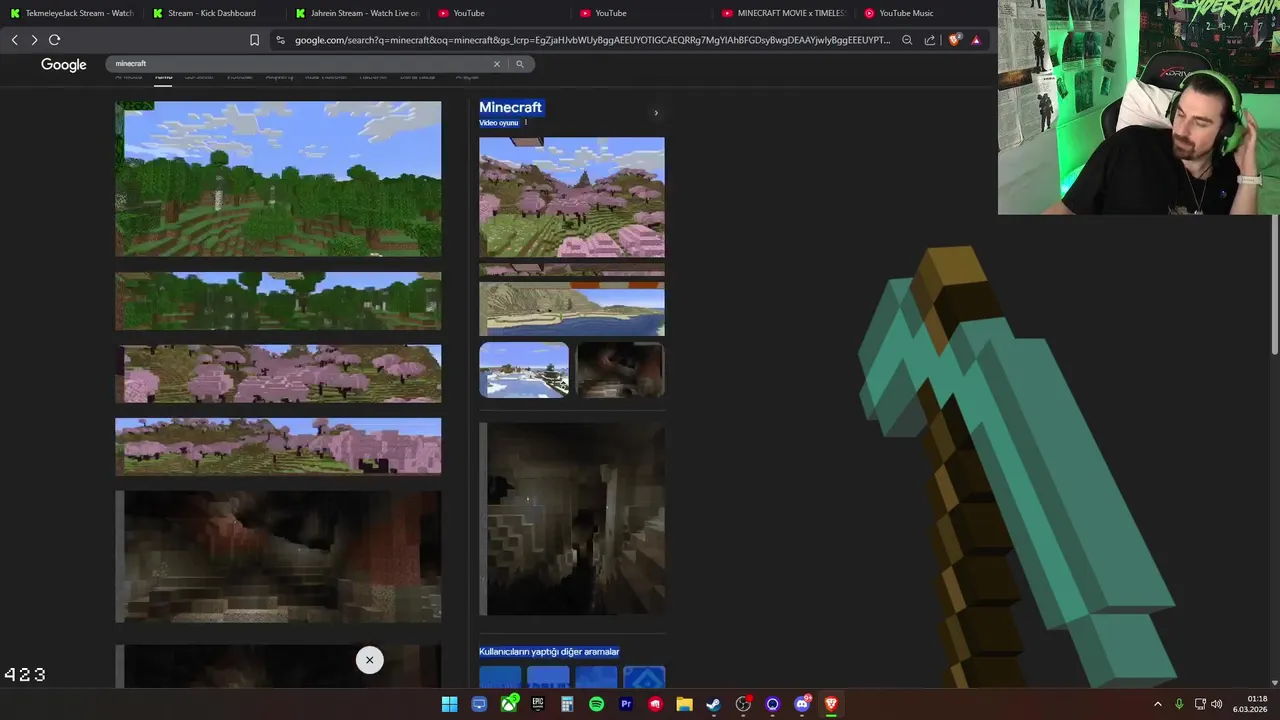This screenshot has height=720, width=1280.
Task: Open File Explorer from taskbar
Action: [684, 704]
